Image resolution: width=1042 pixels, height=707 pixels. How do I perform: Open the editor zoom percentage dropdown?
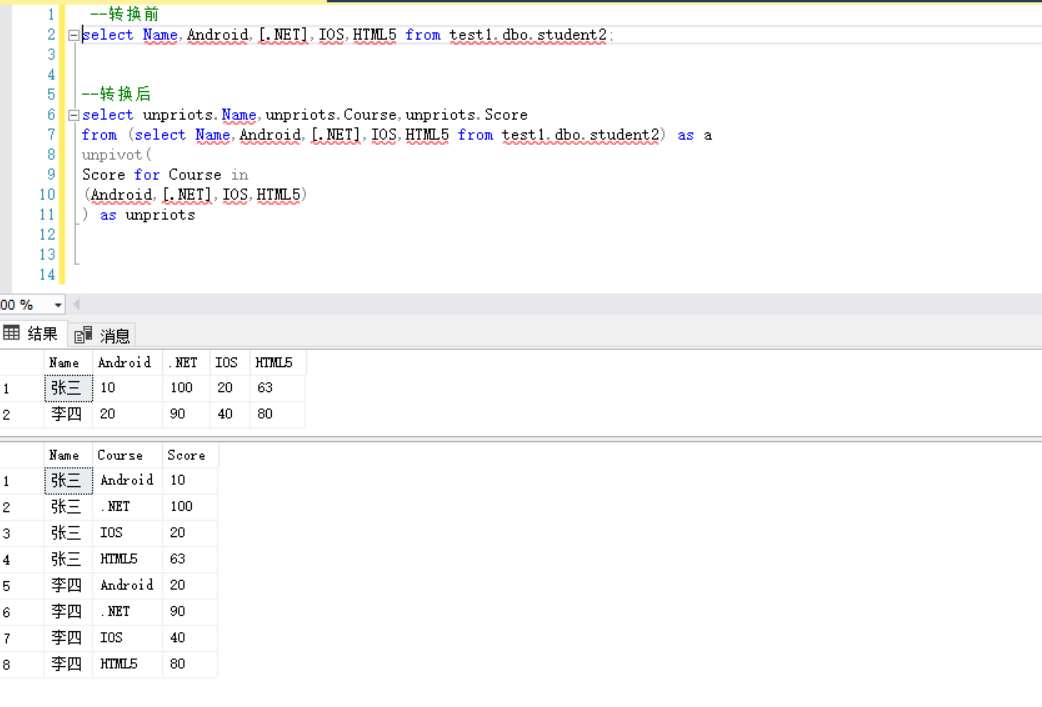58,305
